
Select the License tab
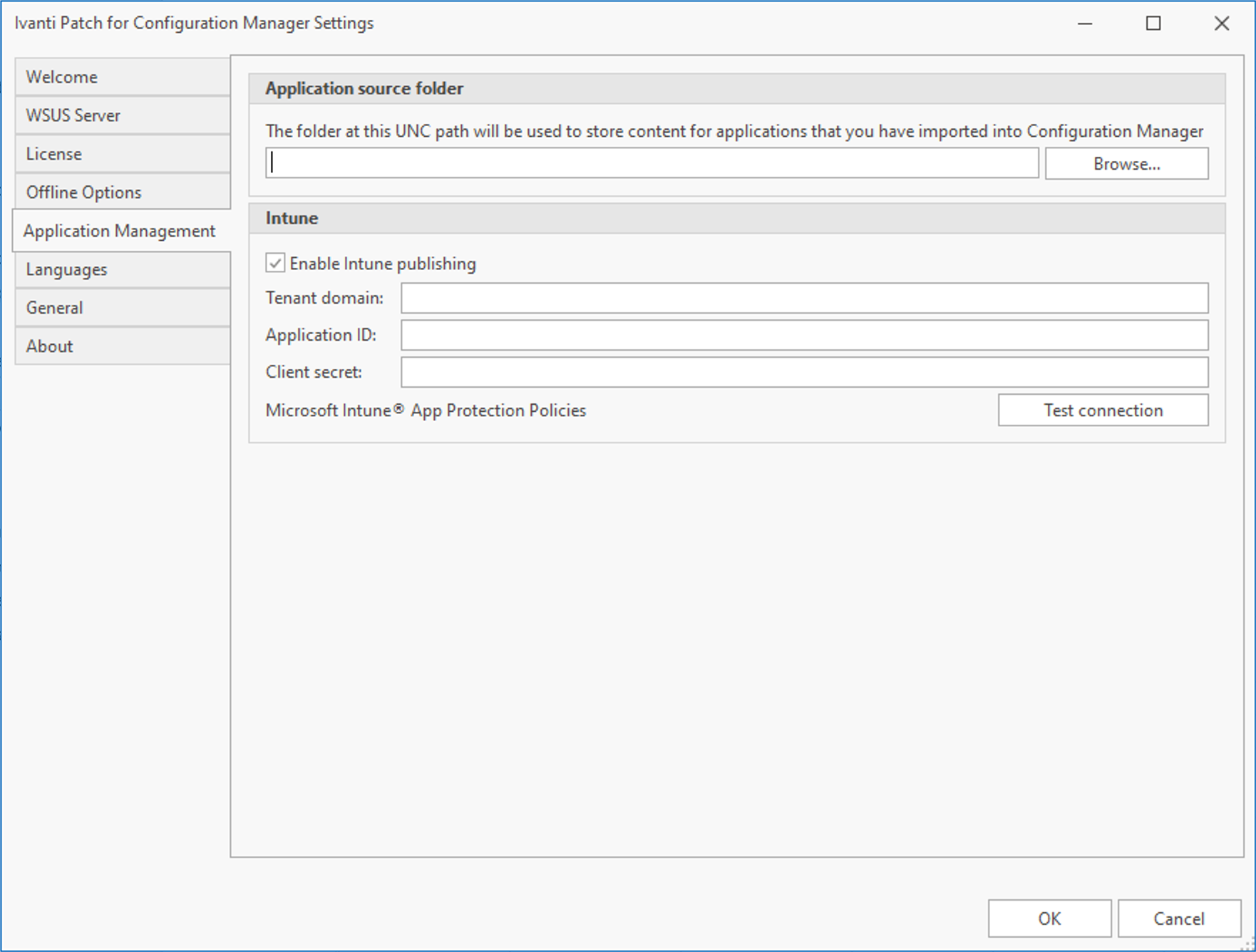[121, 154]
